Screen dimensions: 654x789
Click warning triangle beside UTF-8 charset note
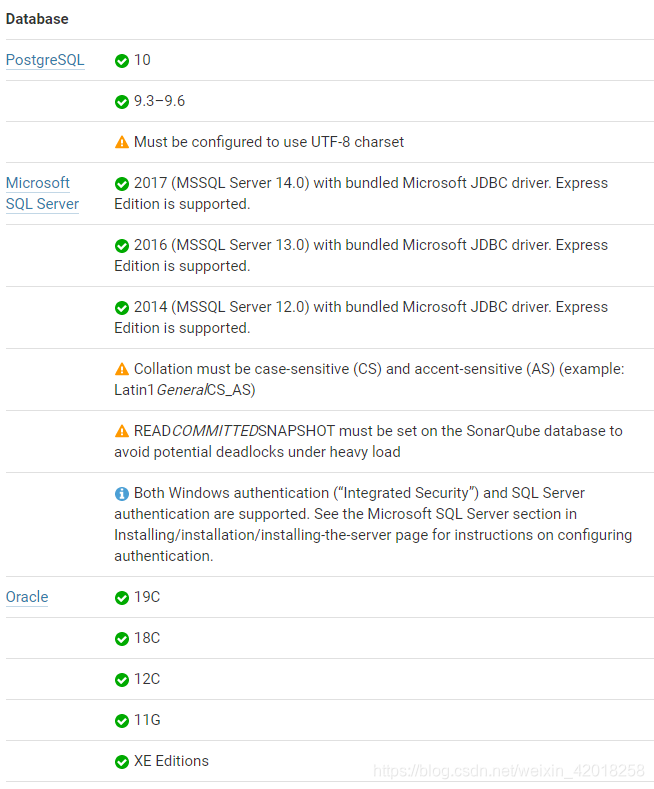[122, 142]
